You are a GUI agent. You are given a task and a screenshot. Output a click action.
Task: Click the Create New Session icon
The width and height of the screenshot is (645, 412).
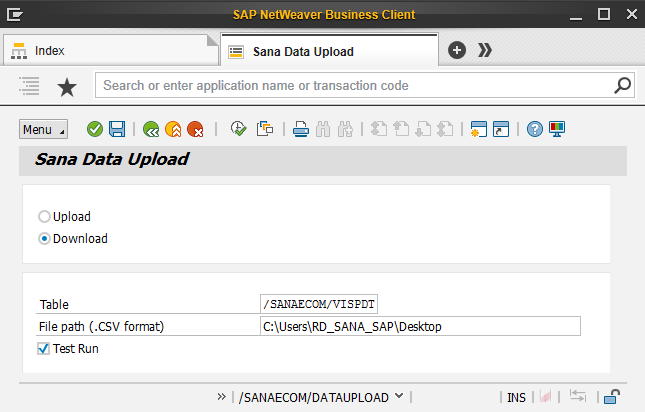(479, 129)
